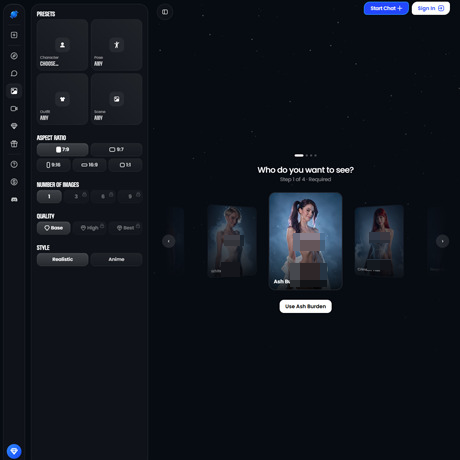Click the dollar coin icon in sidebar
This screenshot has height=460, width=460.
pos(14,182)
